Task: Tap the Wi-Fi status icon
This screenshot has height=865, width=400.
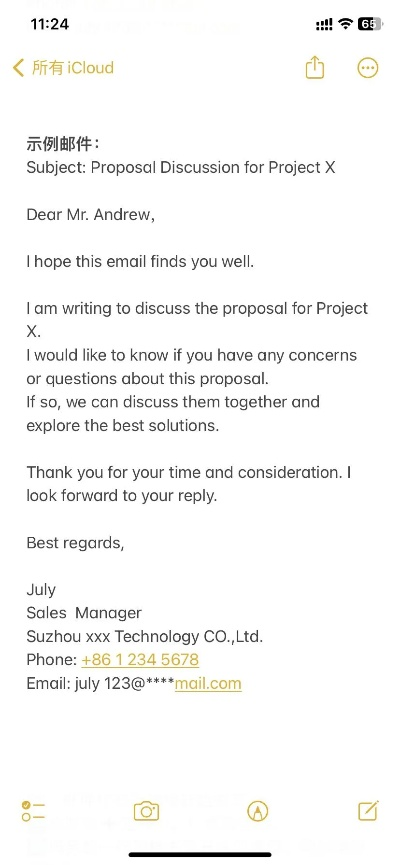Action: click(x=346, y=24)
